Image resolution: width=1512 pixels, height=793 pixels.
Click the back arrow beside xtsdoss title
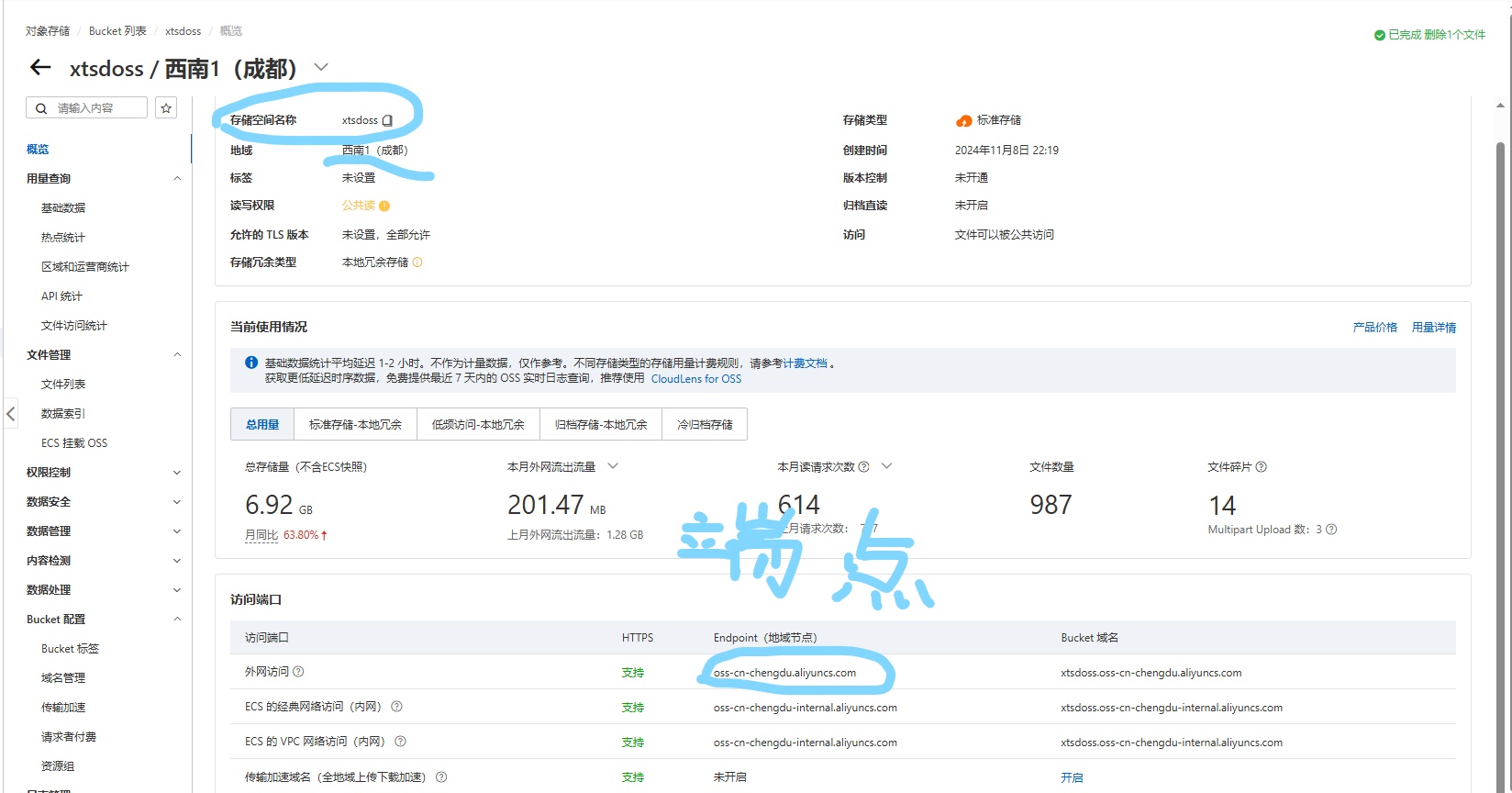40,67
